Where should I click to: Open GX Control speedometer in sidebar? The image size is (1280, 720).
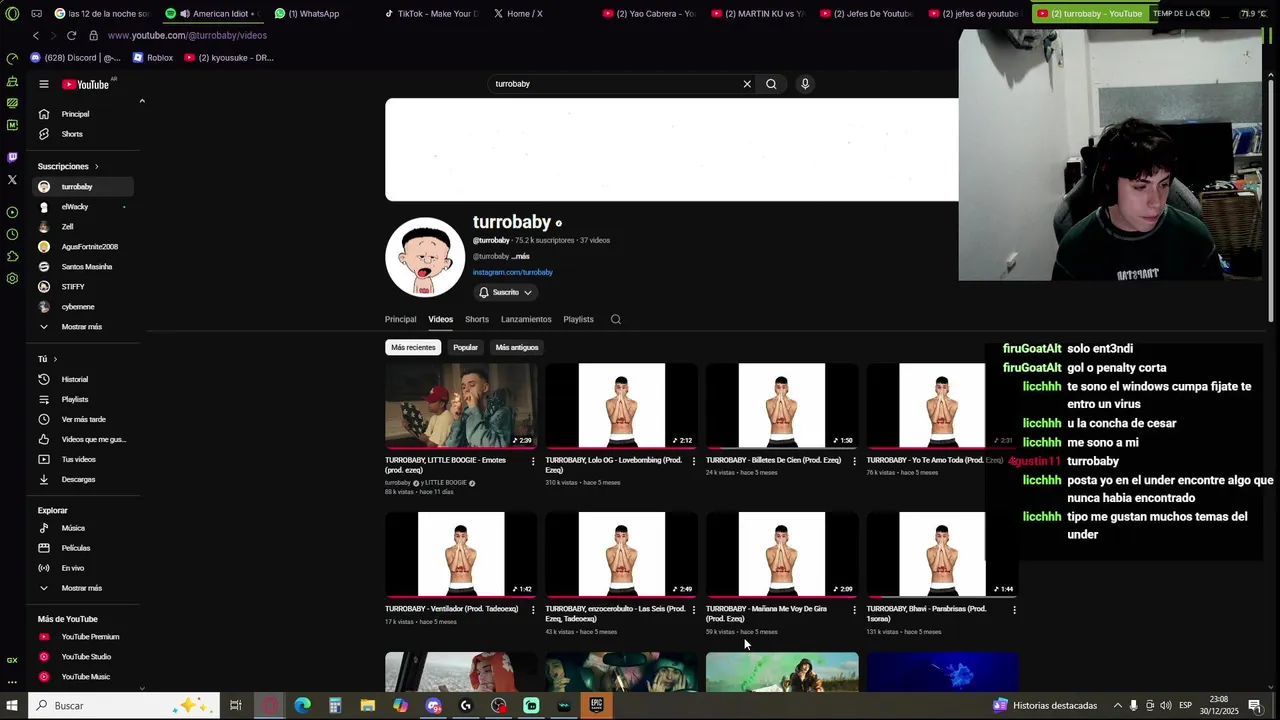pos(12,60)
